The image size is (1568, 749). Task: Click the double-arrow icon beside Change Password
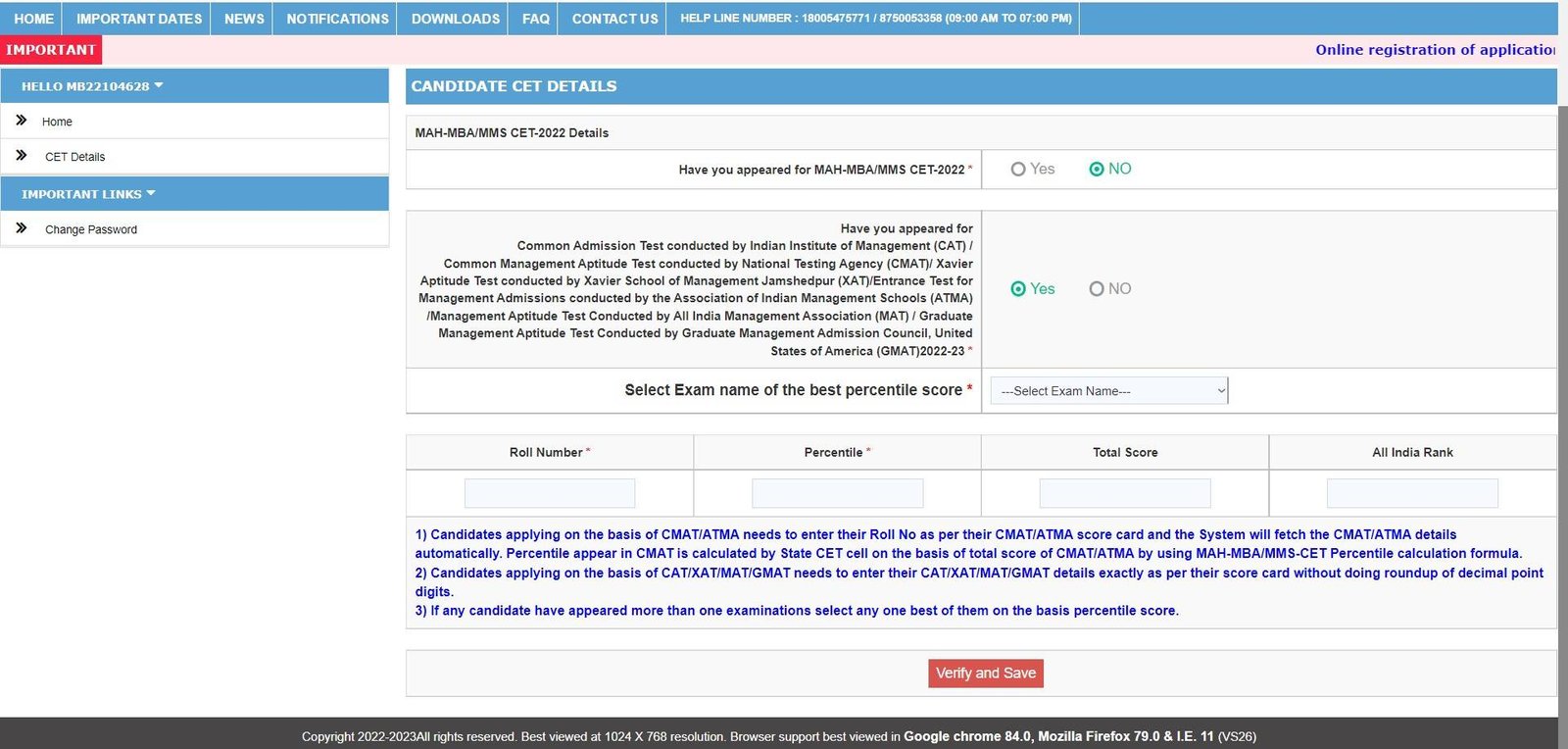pyautogui.click(x=21, y=227)
